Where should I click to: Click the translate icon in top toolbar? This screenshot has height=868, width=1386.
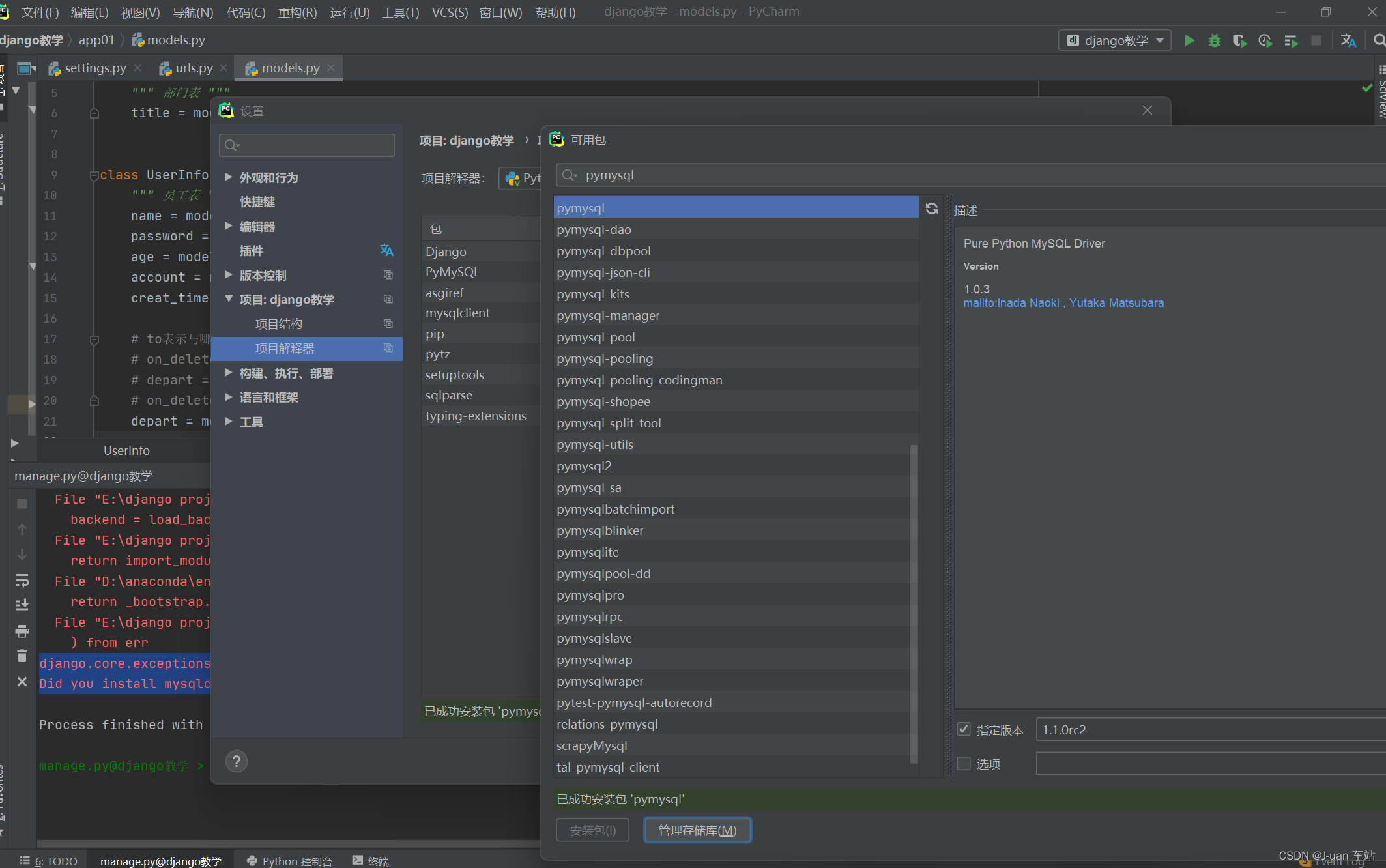pos(1348,40)
